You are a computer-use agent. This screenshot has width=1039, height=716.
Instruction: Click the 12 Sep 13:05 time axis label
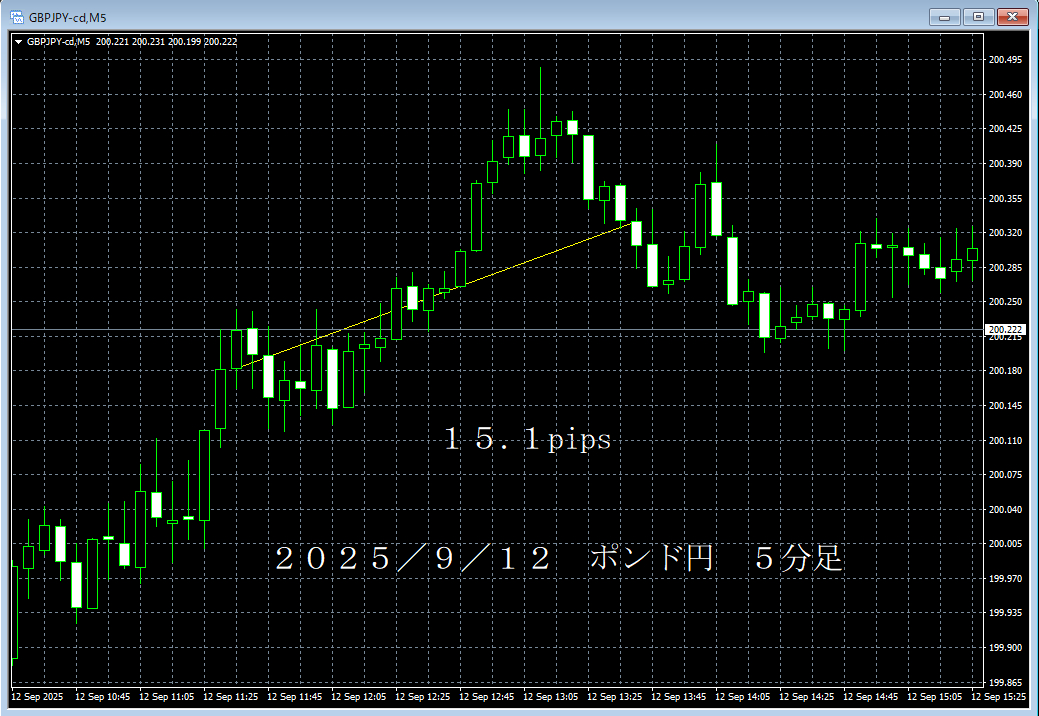[x=550, y=696]
